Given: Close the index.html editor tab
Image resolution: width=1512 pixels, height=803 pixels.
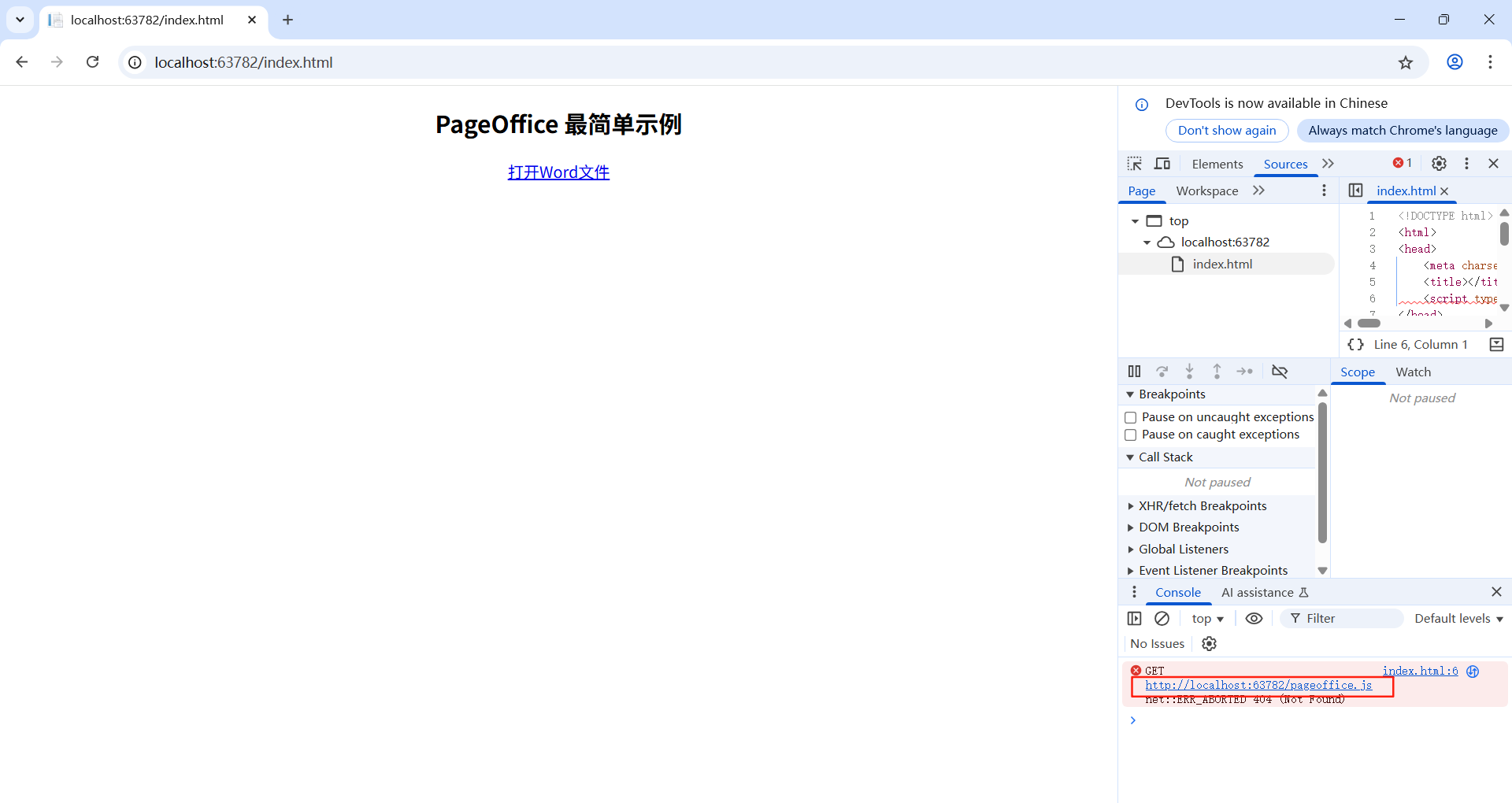Looking at the screenshot, I should coord(1444,191).
